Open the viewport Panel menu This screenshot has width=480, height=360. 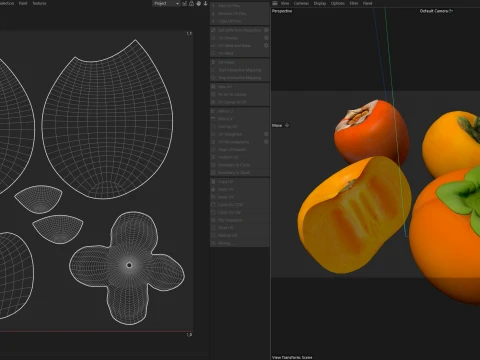[367, 3]
